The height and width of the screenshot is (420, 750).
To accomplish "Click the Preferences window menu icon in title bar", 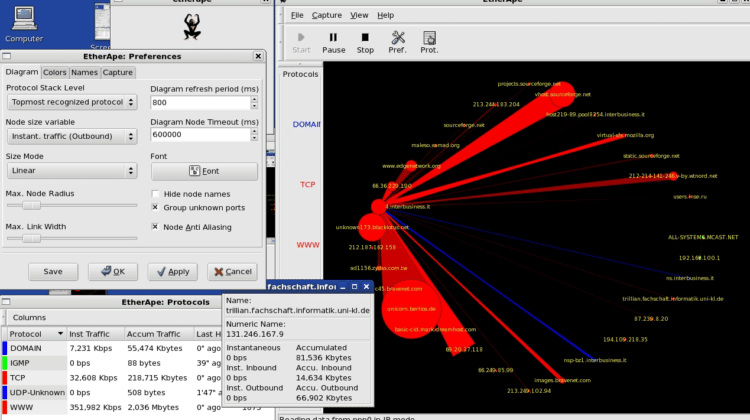I will click(x=7, y=56).
